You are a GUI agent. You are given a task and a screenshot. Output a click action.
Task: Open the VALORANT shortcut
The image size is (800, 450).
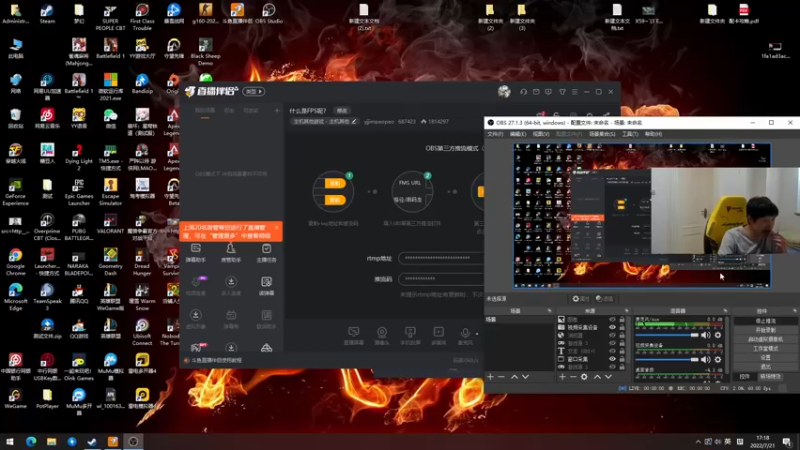pos(110,224)
